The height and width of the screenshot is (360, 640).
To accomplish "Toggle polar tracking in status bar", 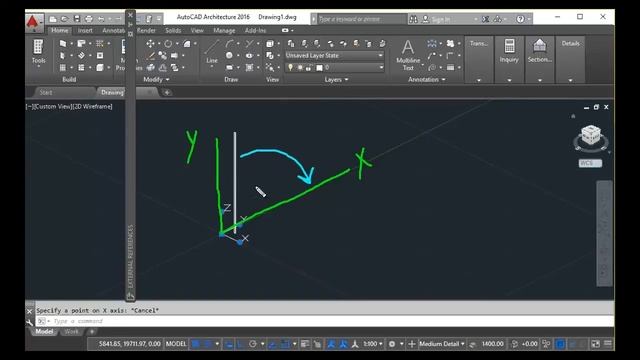I will [x=253, y=344].
